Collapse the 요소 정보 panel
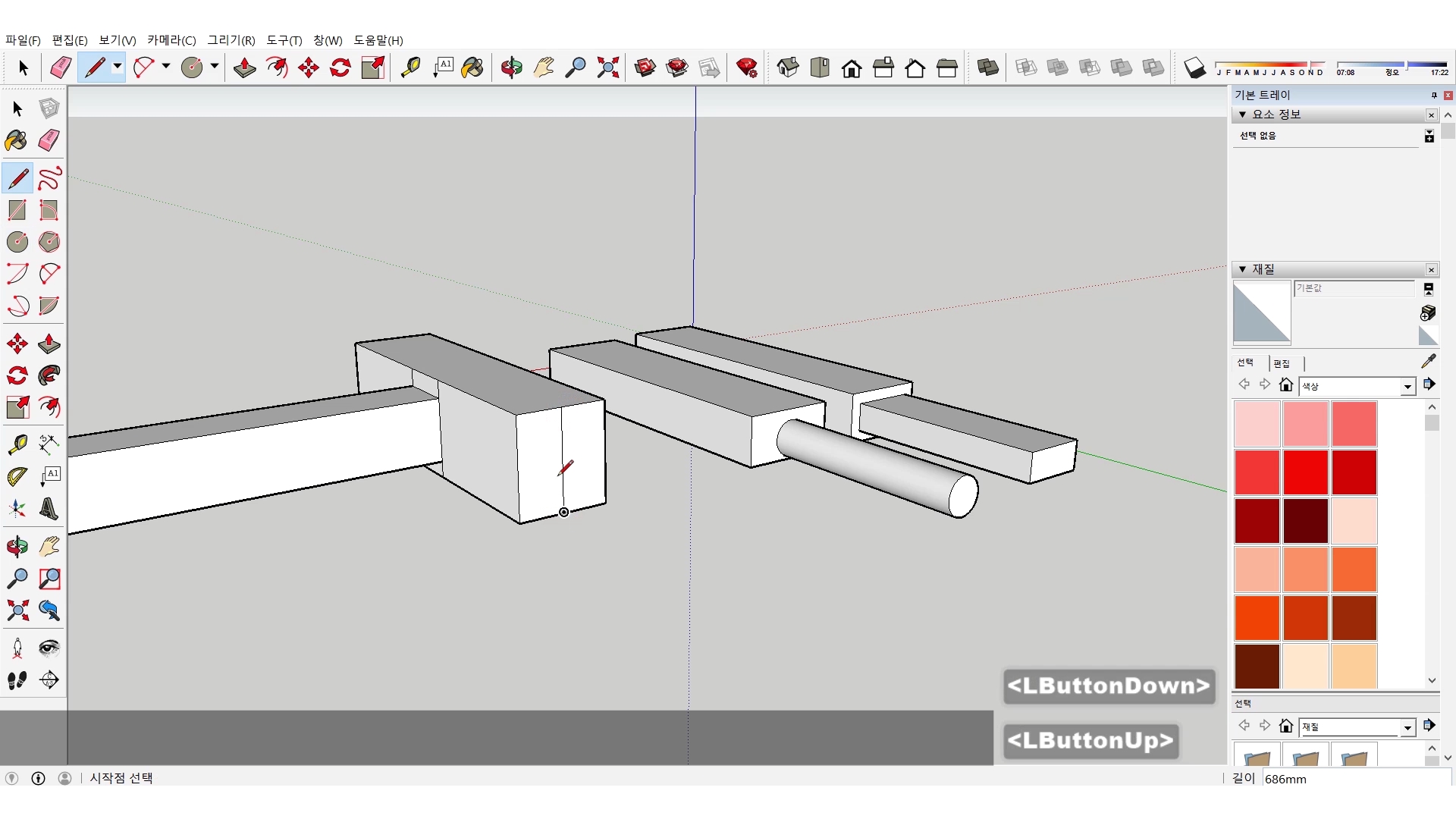Image resolution: width=1456 pixels, height=819 pixels. coord(1242,115)
